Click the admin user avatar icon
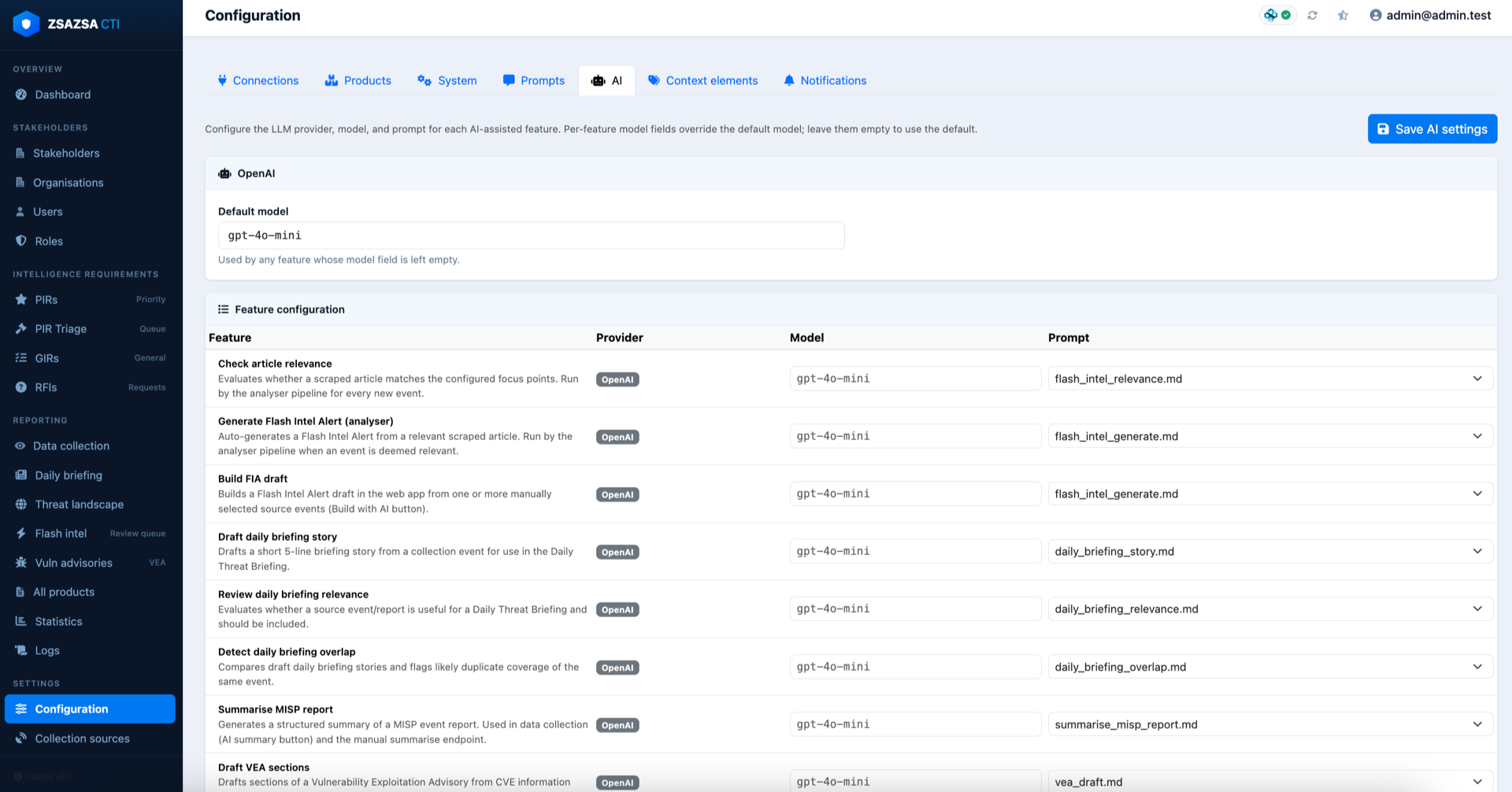Image resolution: width=1512 pixels, height=792 pixels. tap(1376, 15)
